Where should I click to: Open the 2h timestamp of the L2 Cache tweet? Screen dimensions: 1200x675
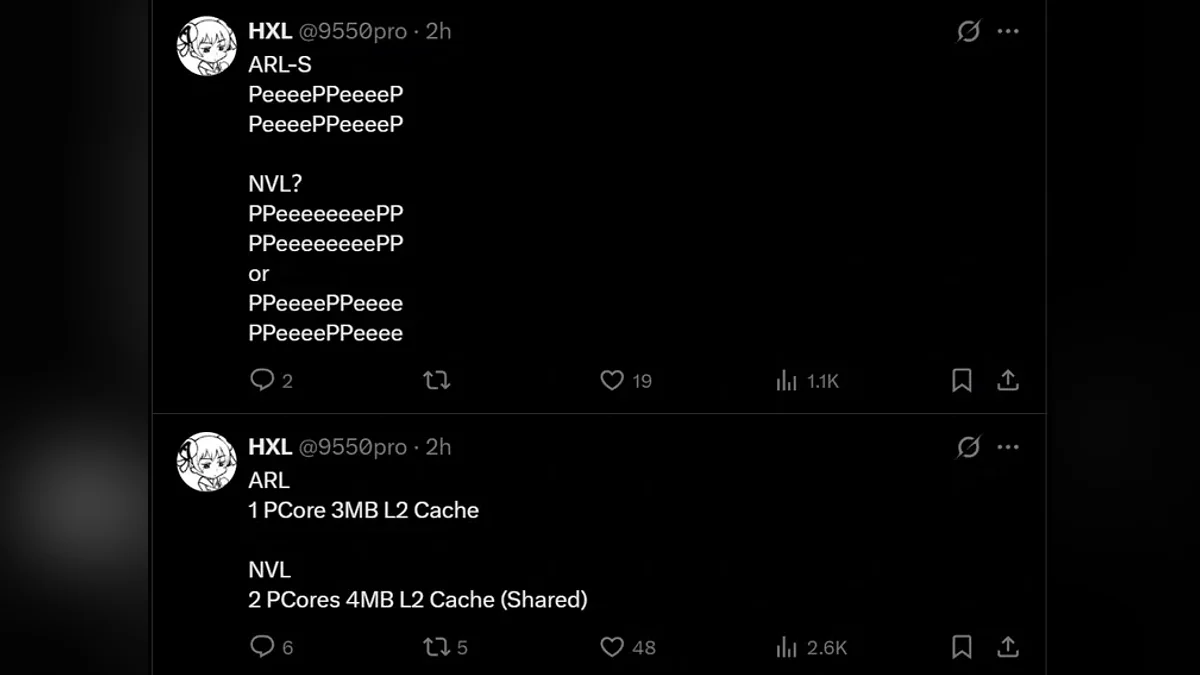439,447
